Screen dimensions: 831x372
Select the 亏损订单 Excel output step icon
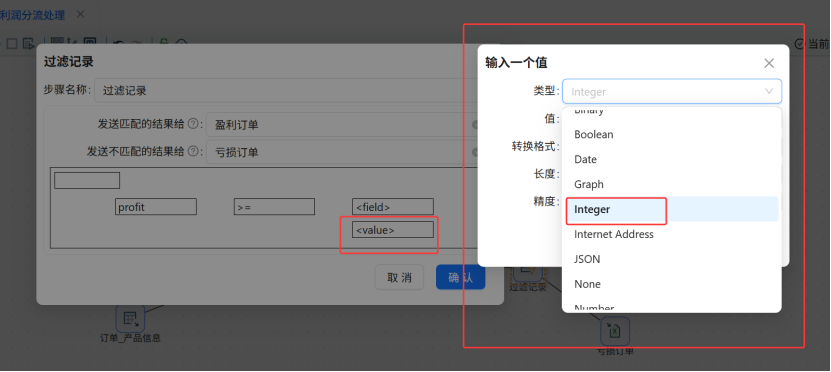(615, 331)
